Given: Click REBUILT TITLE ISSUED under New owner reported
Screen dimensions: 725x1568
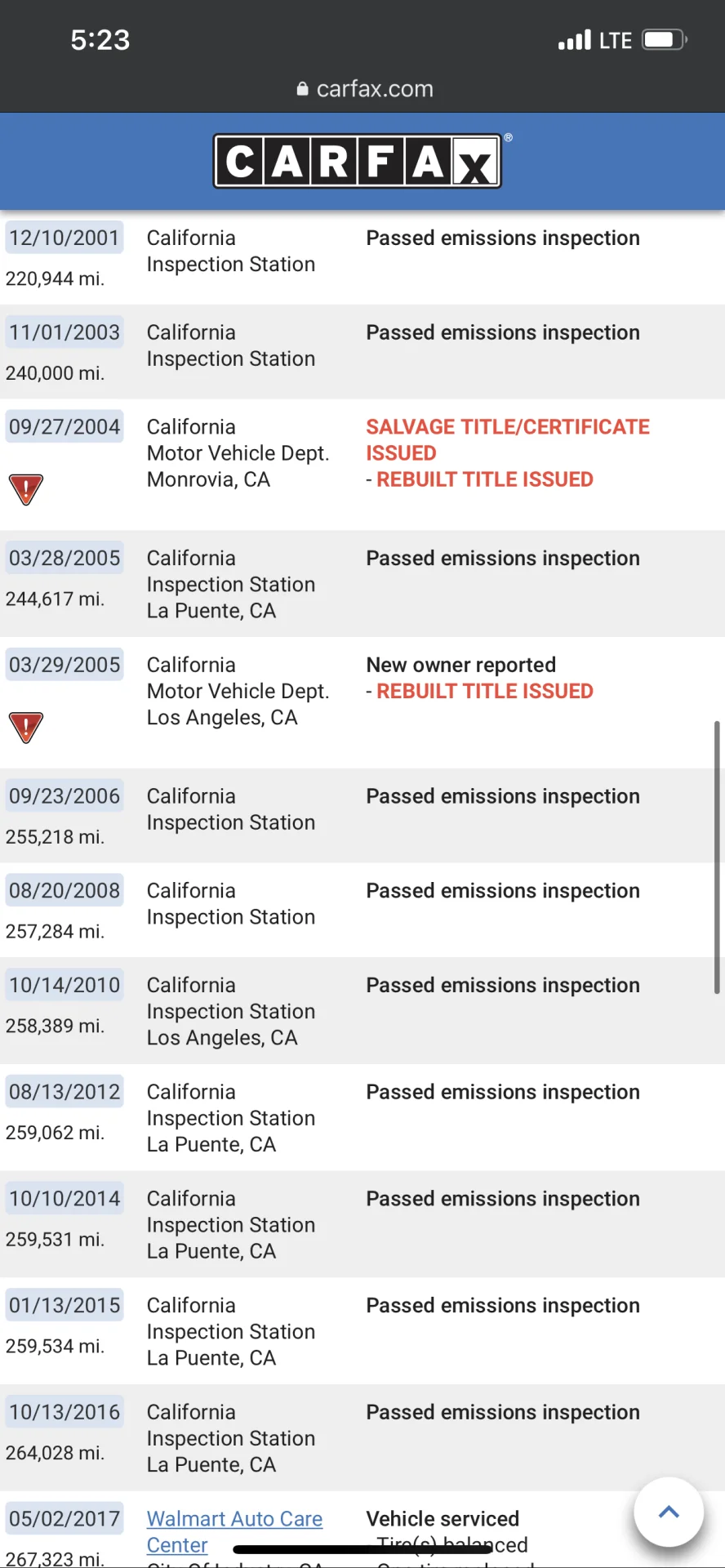Looking at the screenshot, I should pyautogui.click(x=485, y=691).
